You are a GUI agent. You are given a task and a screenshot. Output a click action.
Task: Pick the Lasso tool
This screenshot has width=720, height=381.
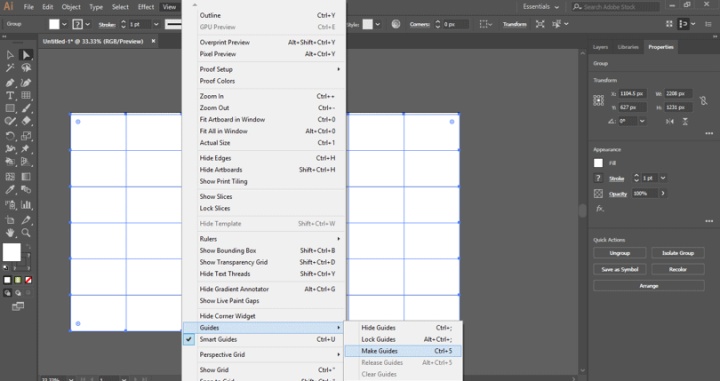pyautogui.click(x=26, y=68)
